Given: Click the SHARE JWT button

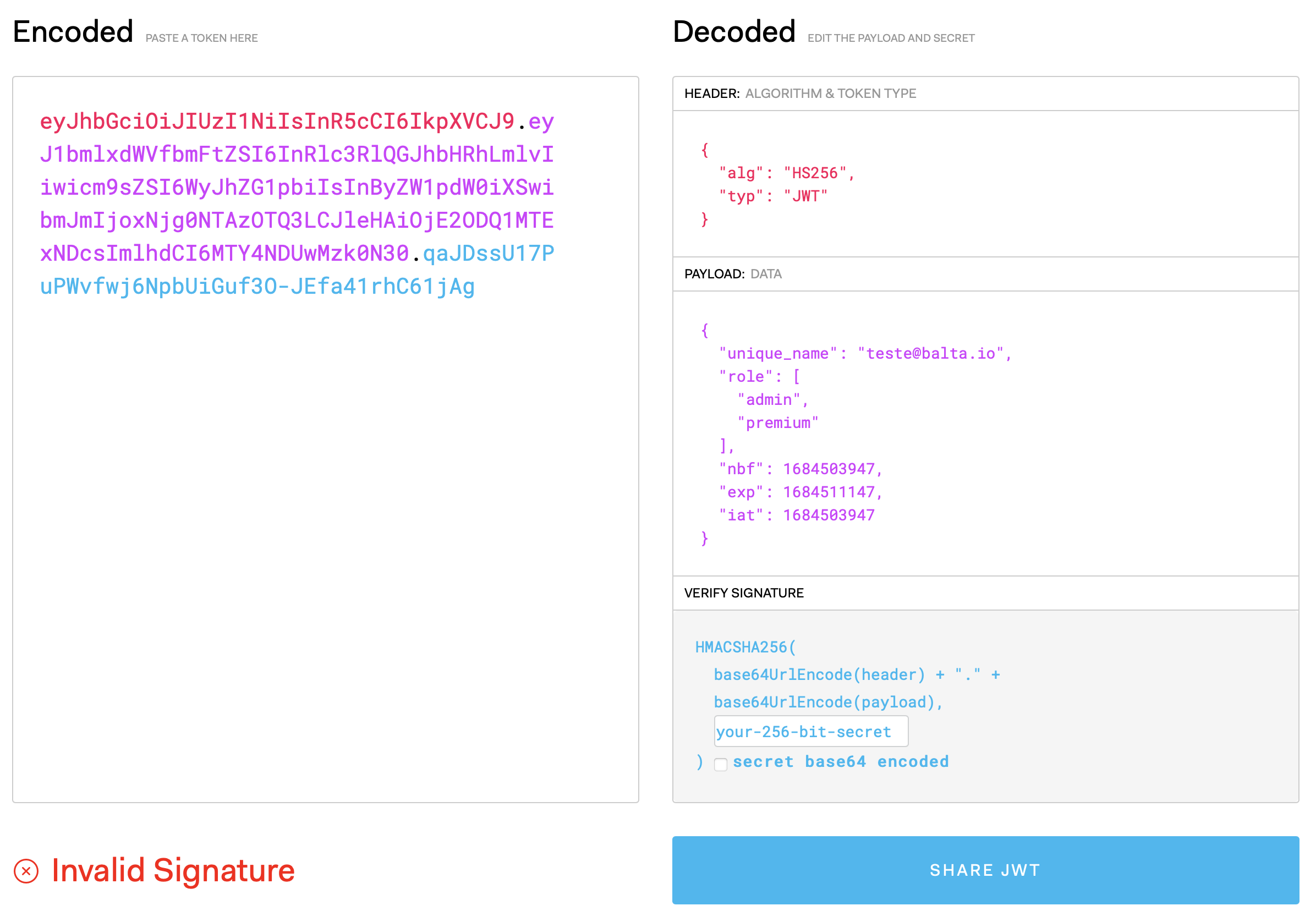Looking at the screenshot, I should (985, 870).
